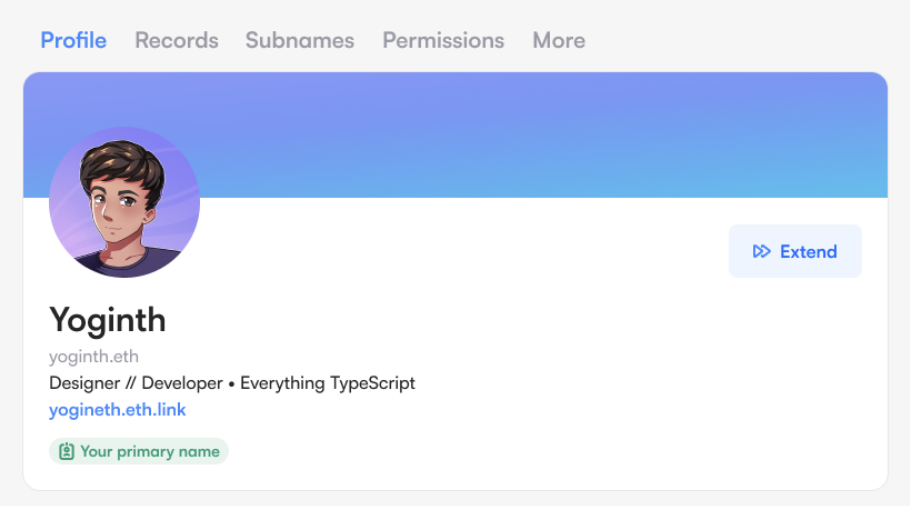Go to the Subnames tab
This screenshot has width=910, height=506.
[x=300, y=41]
